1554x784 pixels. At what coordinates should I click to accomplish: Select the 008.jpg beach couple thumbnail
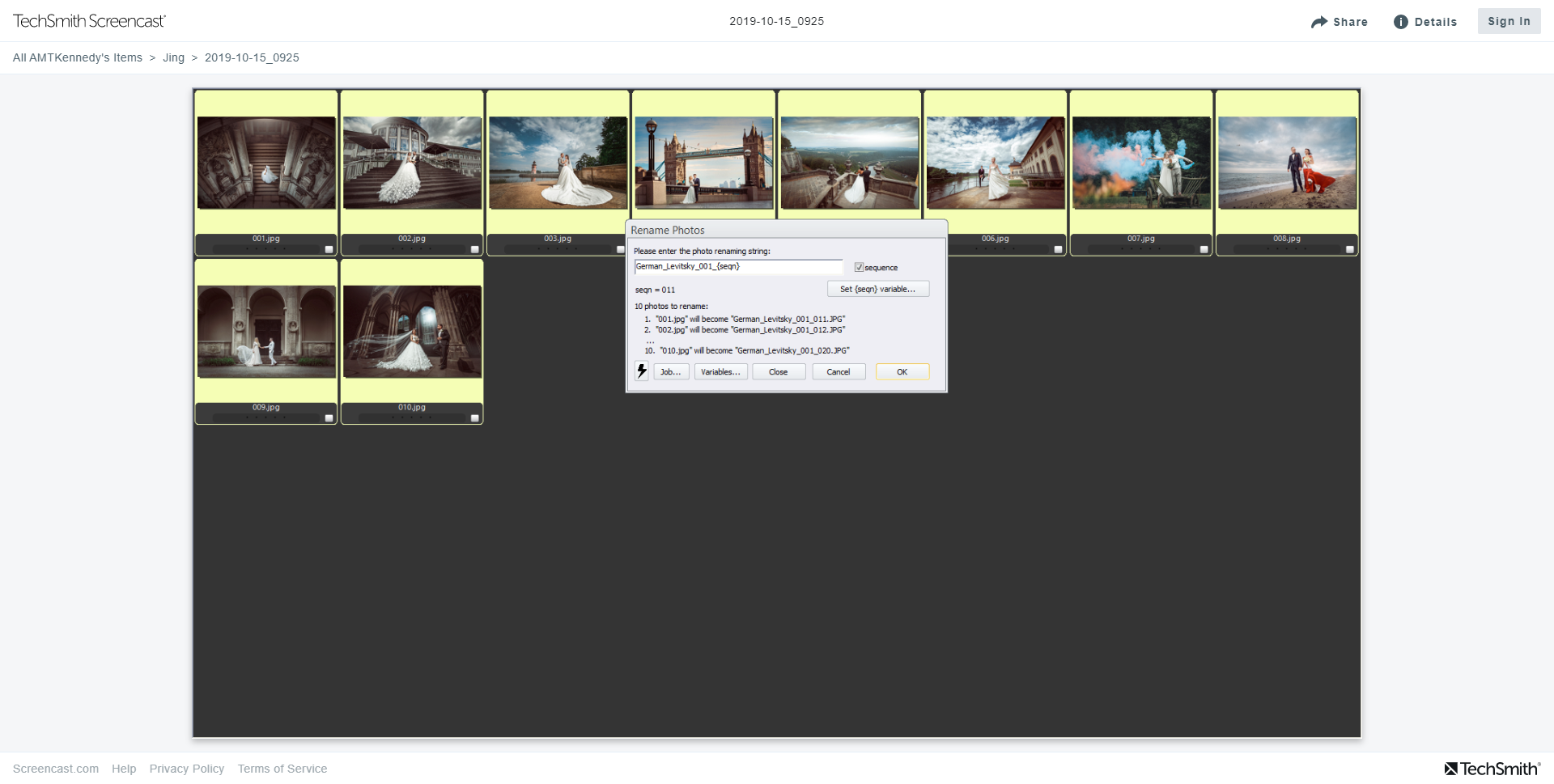[x=1287, y=163]
